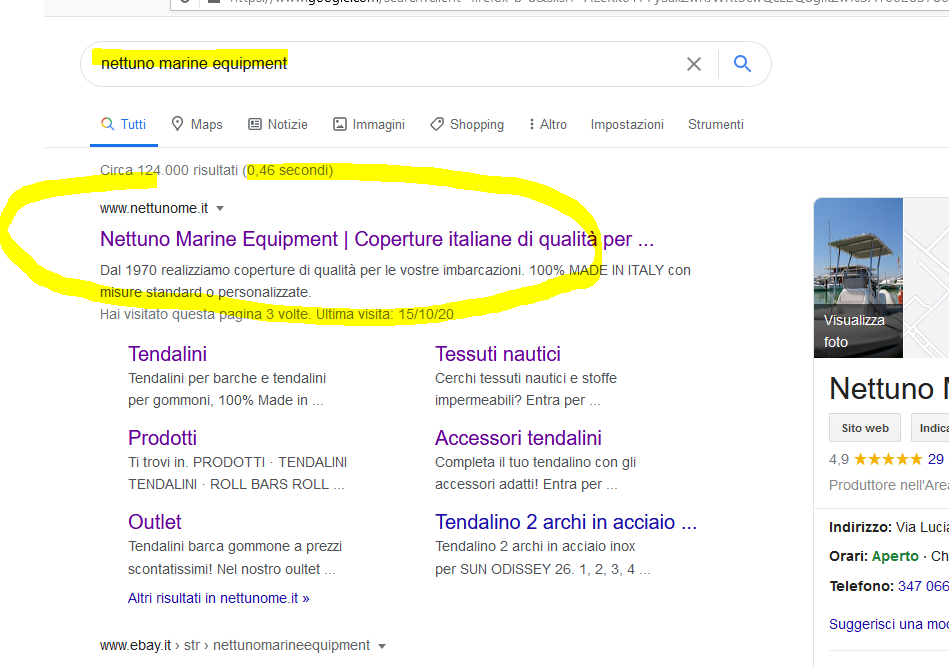Click the Circa 124.000 risultati text
Image resolution: width=949 pixels, height=667 pixels.
169,171
